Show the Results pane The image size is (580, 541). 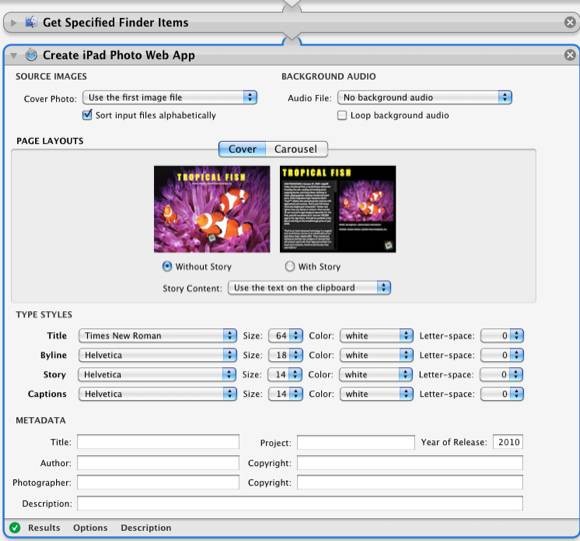pyautogui.click(x=44, y=528)
